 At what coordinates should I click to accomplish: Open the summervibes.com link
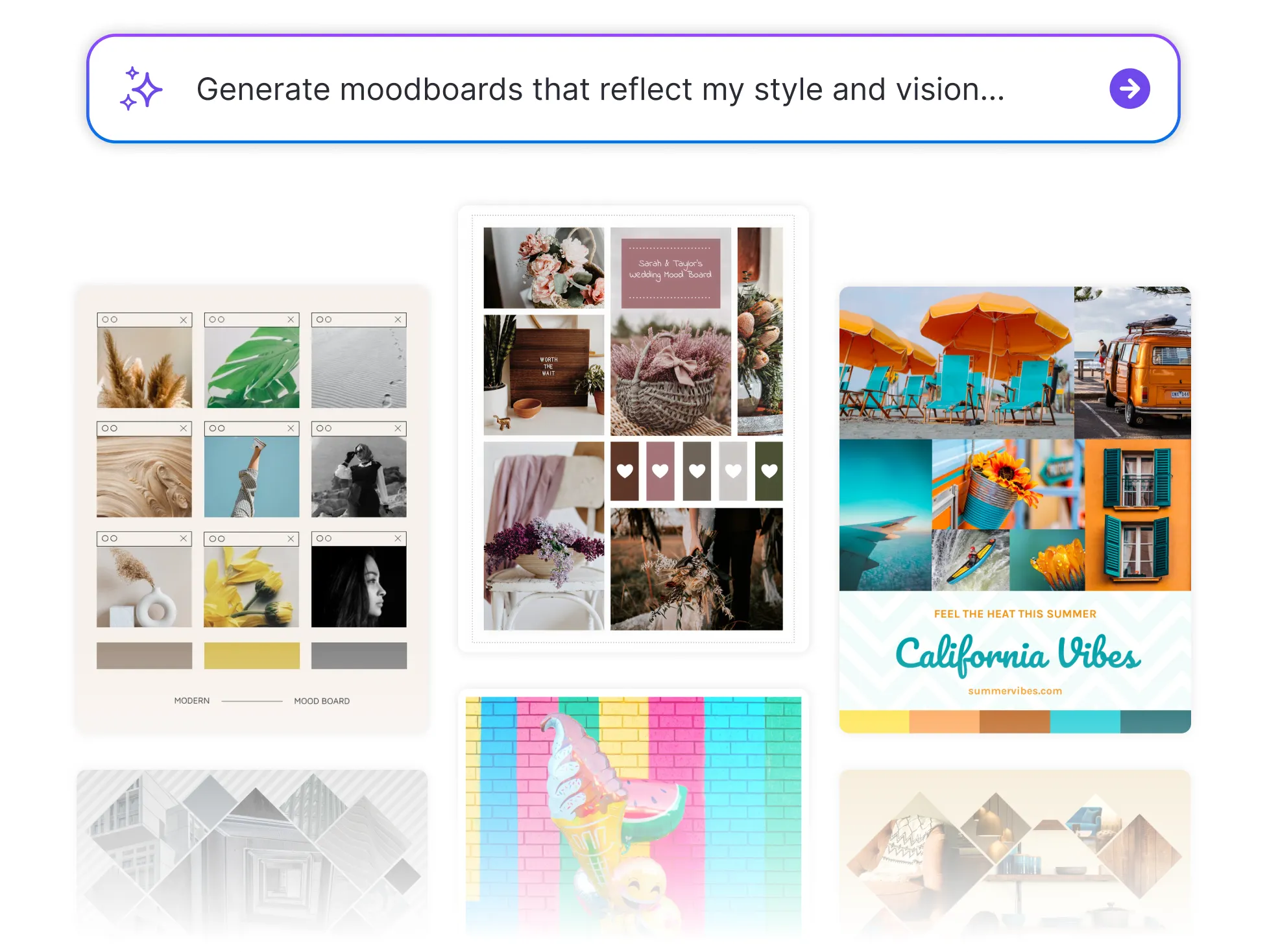[1015, 691]
